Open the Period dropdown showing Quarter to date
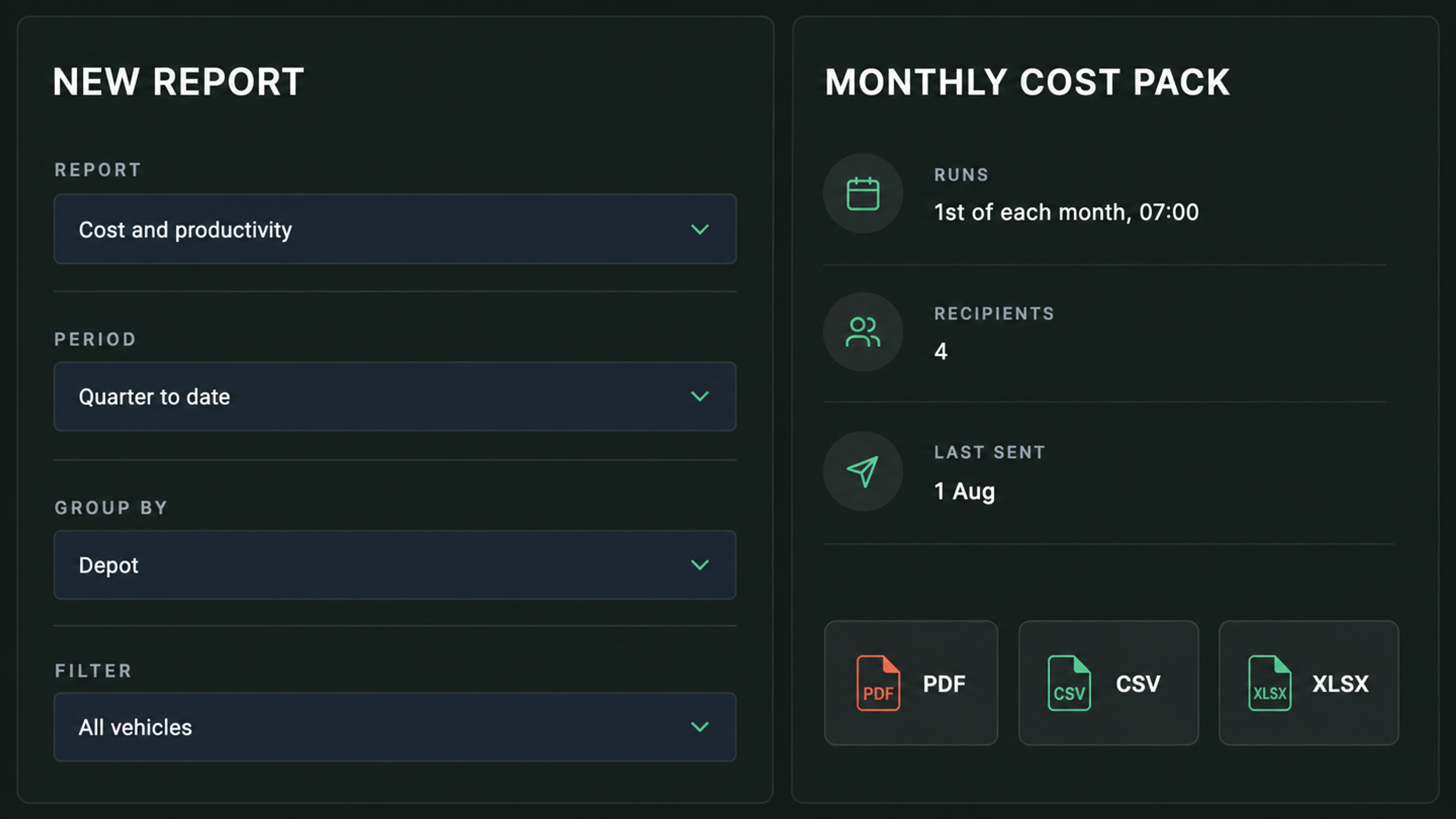 coord(394,396)
